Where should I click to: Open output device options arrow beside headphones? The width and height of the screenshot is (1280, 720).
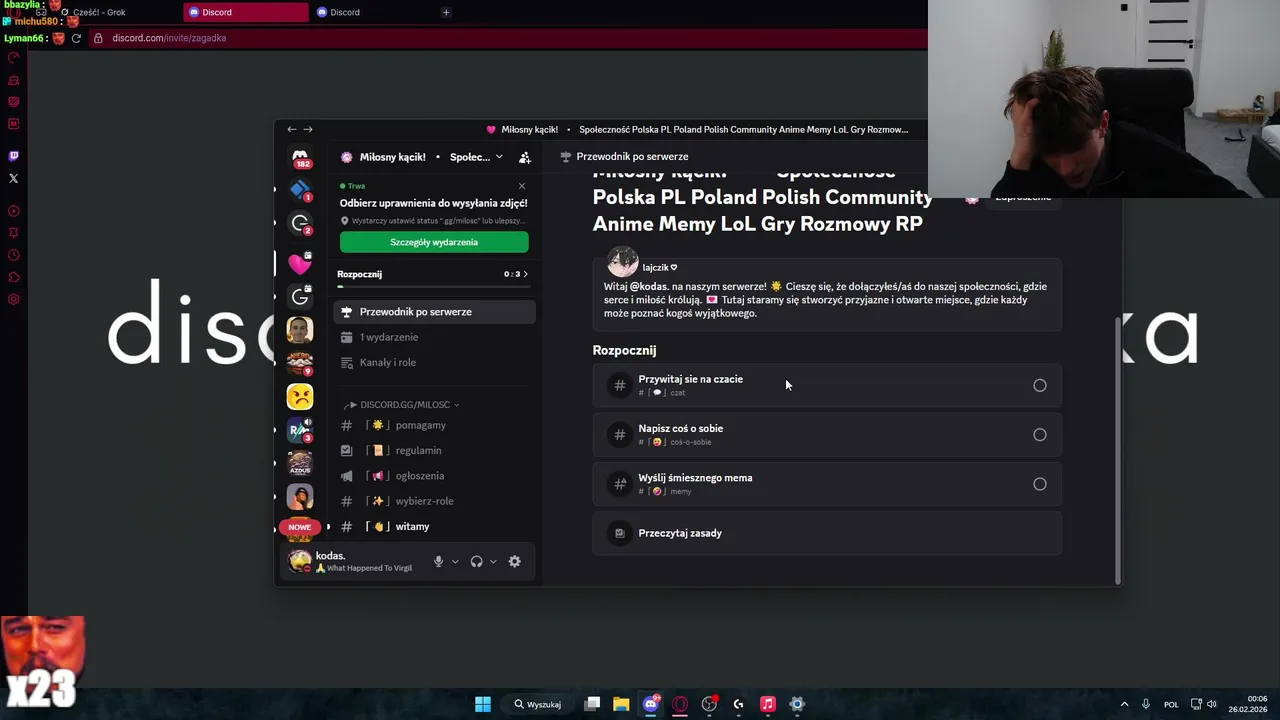493,562
